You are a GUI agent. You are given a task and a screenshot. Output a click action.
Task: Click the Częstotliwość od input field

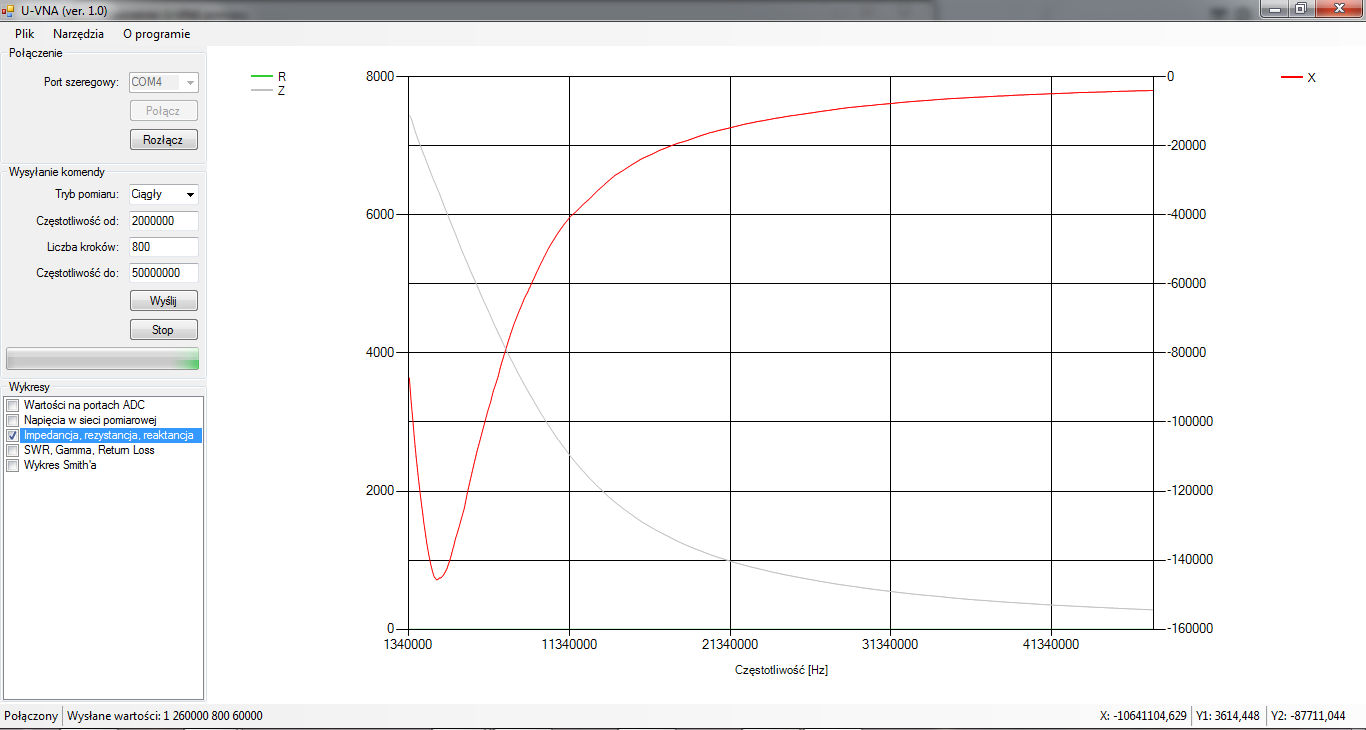[163, 220]
